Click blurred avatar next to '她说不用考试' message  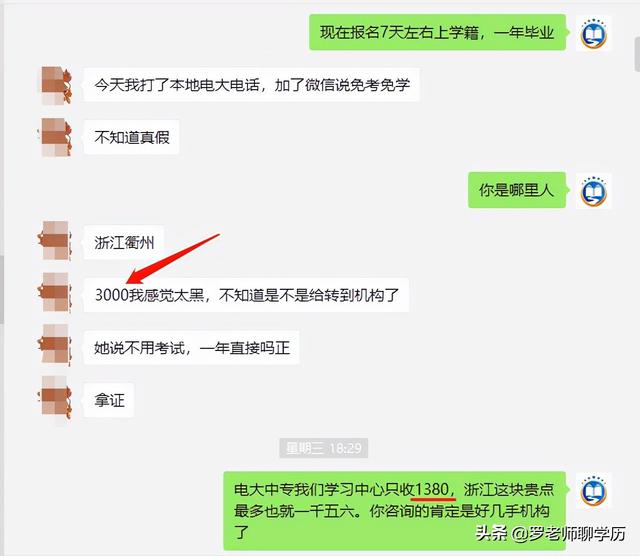pyautogui.click(x=56, y=345)
